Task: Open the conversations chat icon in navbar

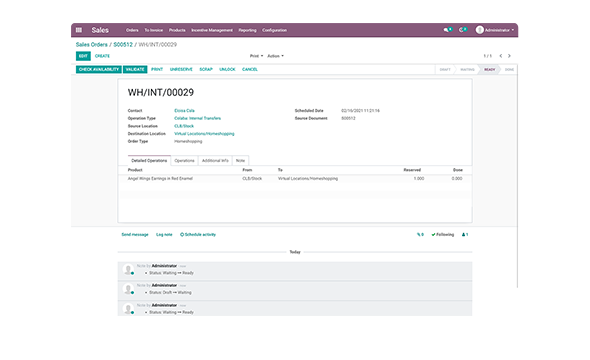Action: 447,30
